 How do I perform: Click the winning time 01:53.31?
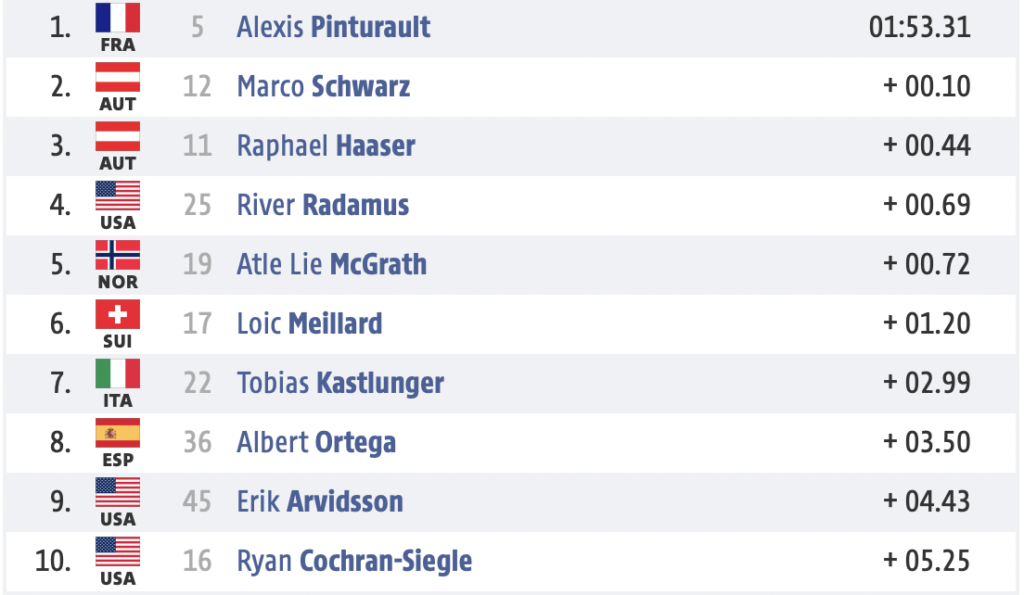920,27
